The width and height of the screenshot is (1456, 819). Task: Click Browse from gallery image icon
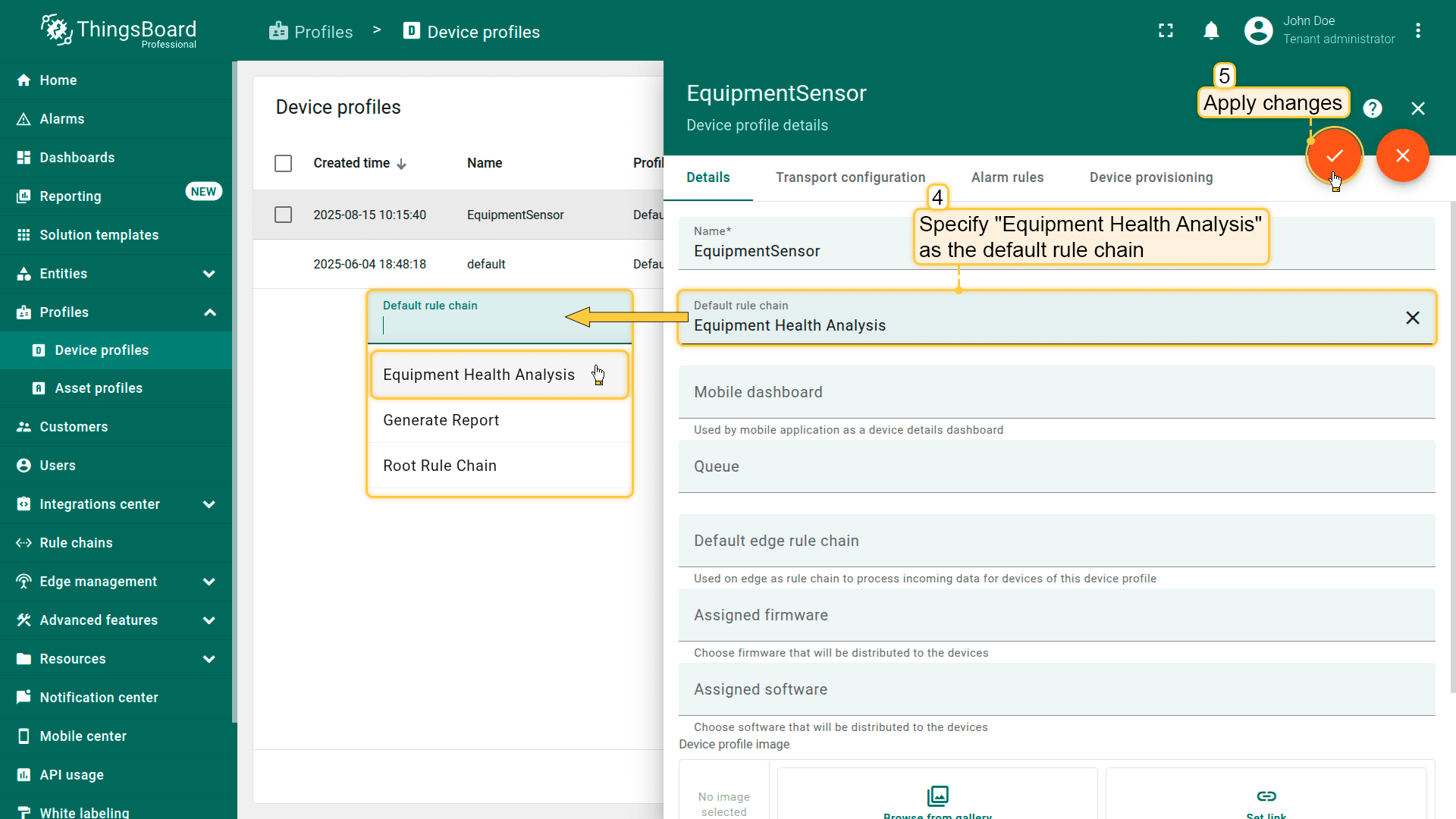[x=937, y=795]
